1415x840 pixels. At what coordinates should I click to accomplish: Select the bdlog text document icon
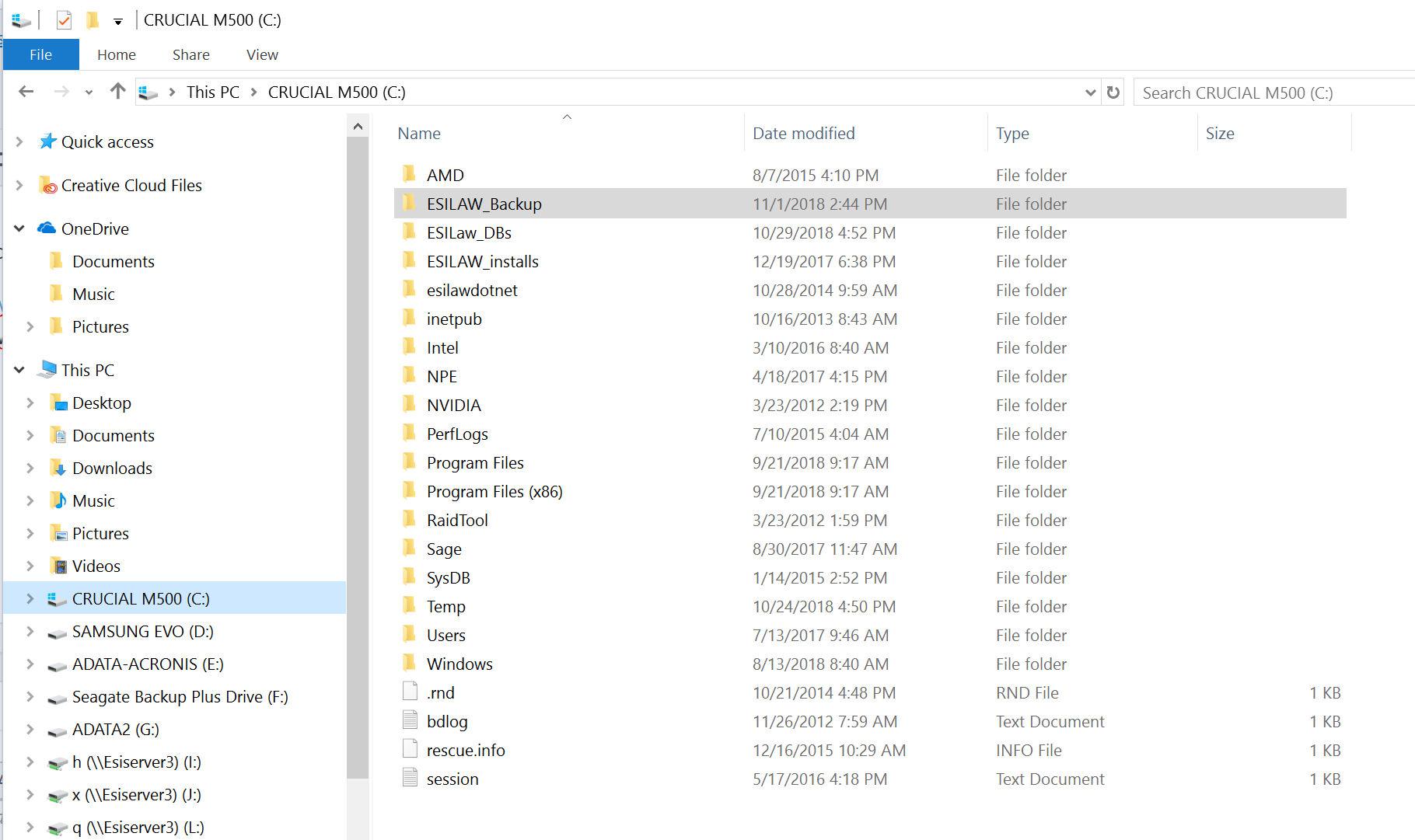(410, 720)
